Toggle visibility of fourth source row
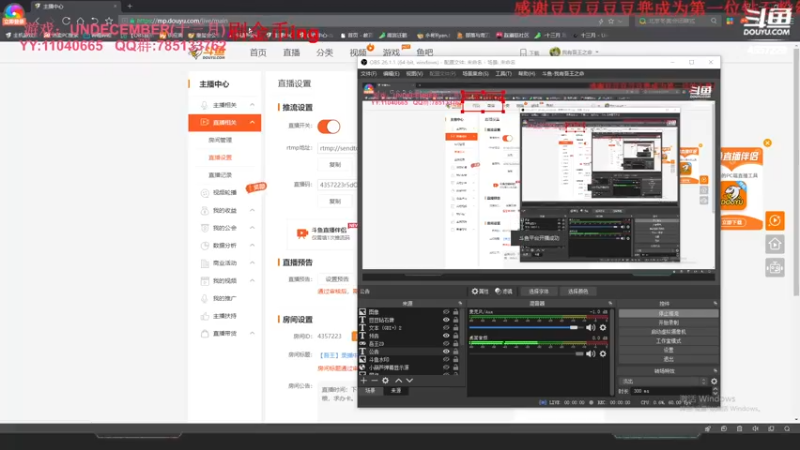This screenshot has width=800, height=450. pyautogui.click(x=446, y=336)
